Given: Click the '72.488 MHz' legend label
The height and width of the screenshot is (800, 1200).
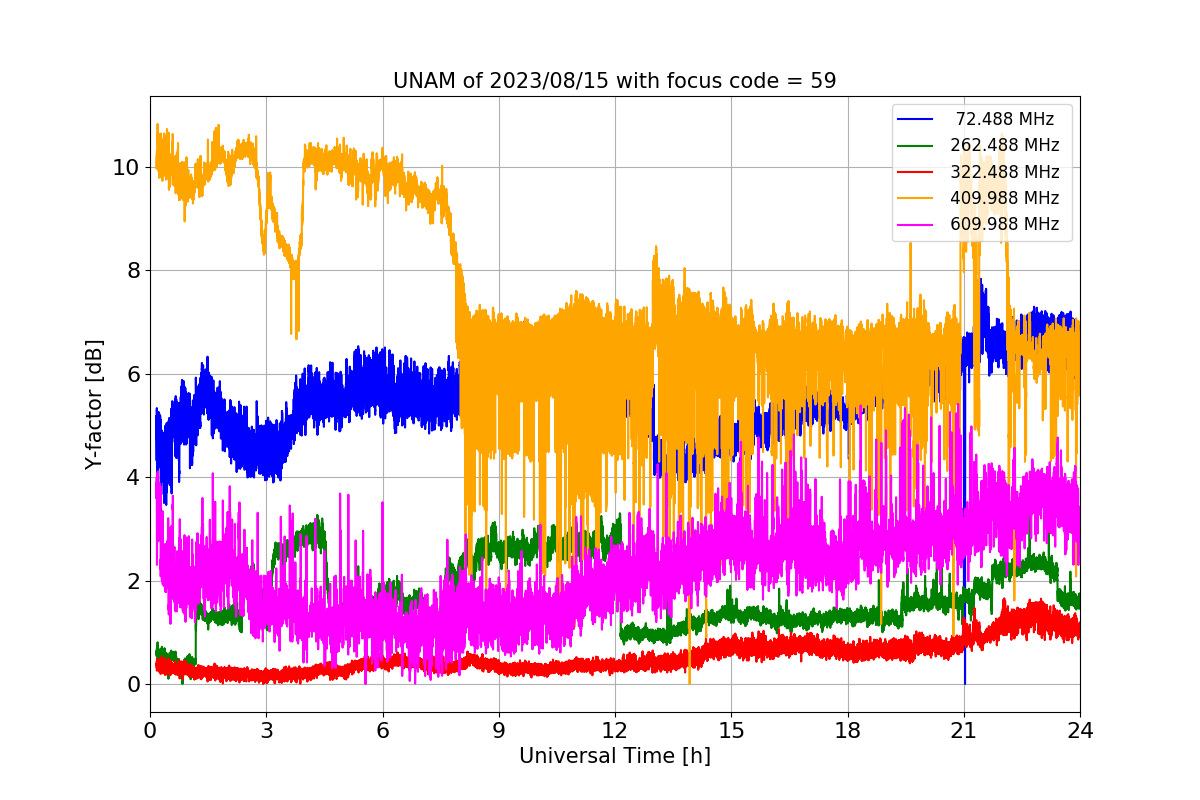Looking at the screenshot, I should click(1005, 119).
